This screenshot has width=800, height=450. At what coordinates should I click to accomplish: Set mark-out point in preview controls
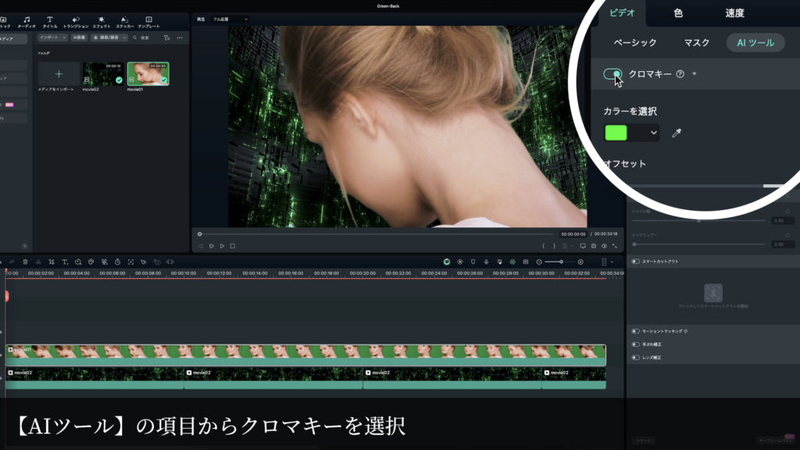(x=554, y=246)
